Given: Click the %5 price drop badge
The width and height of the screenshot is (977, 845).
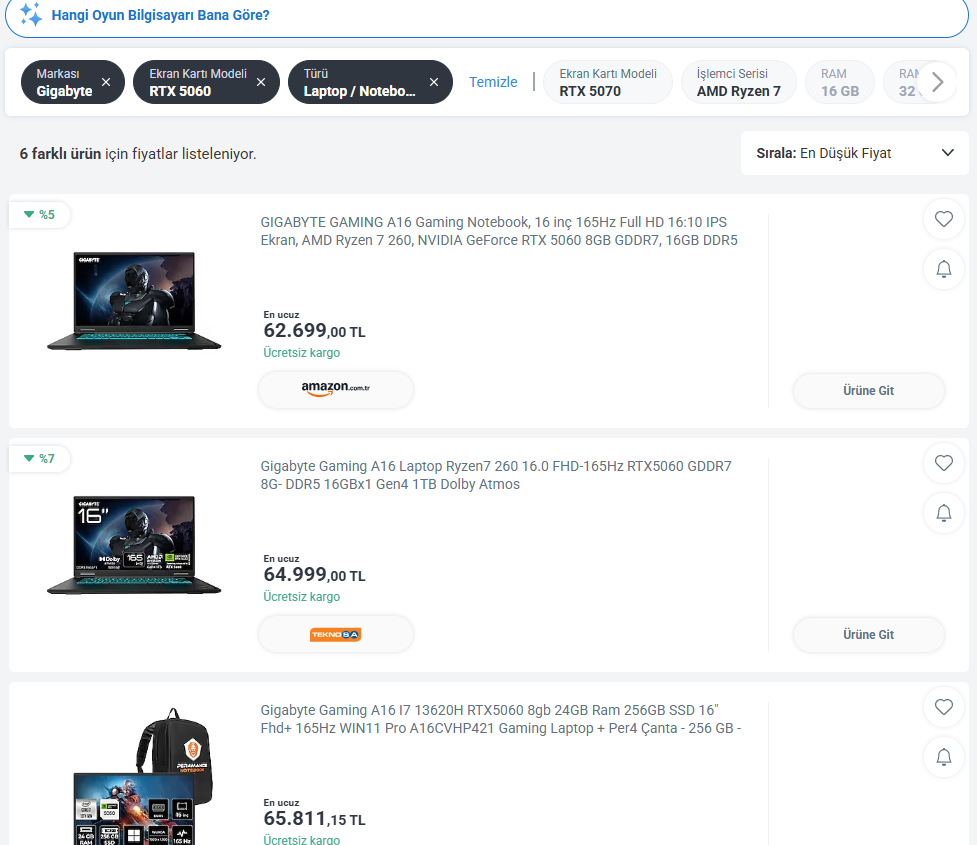Looking at the screenshot, I should [39, 215].
